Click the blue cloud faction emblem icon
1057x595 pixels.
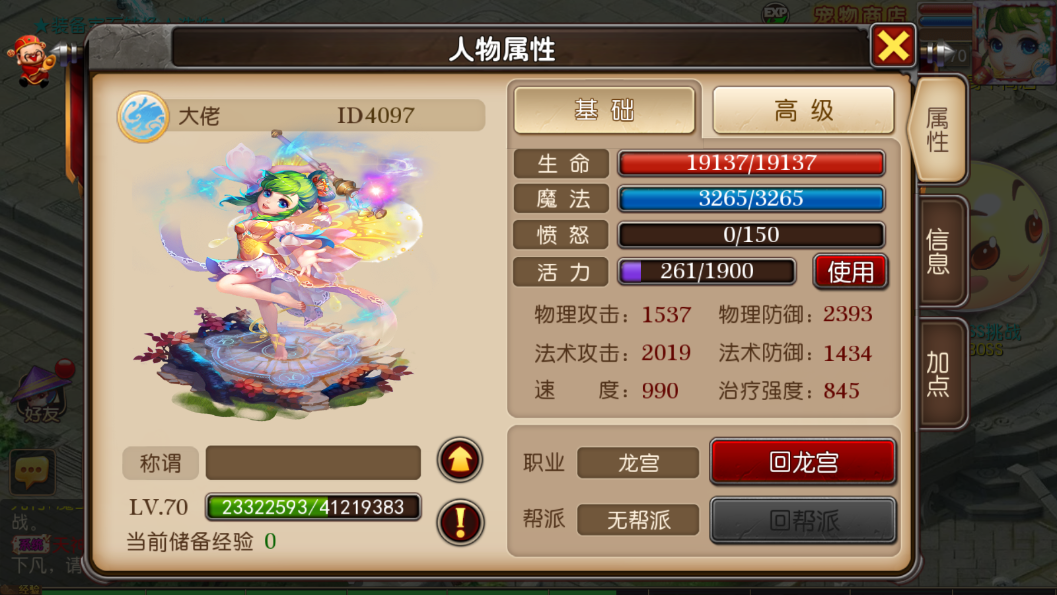(x=143, y=117)
